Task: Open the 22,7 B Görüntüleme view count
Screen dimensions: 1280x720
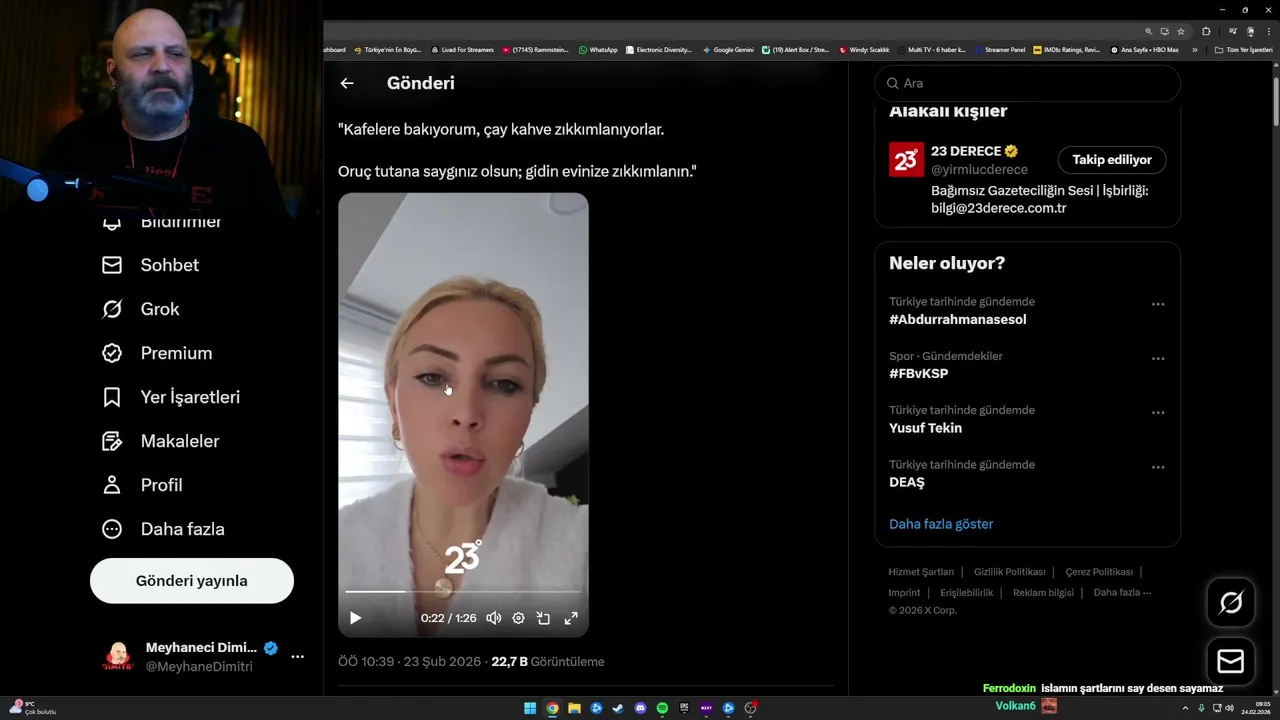Action: [548, 662]
